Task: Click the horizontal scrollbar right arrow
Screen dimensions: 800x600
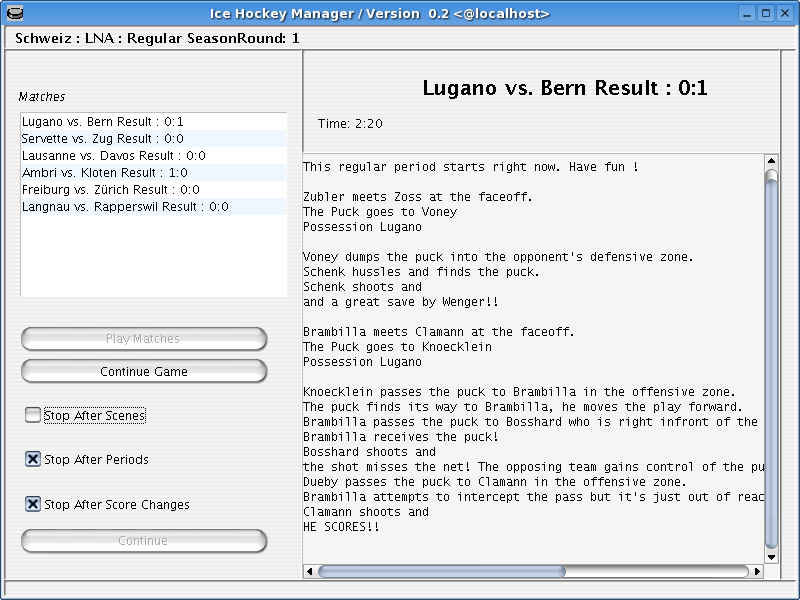Action: point(757,572)
